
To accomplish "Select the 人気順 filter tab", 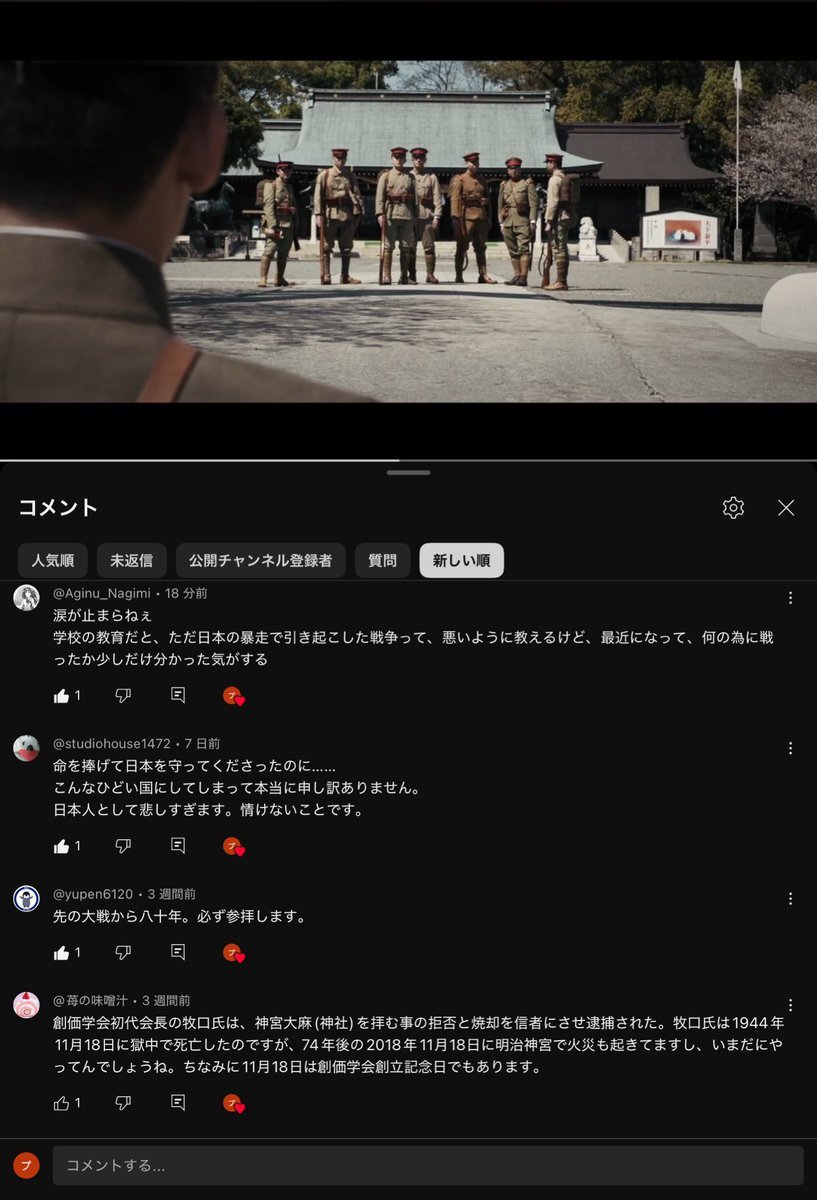I will click(x=52, y=560).
